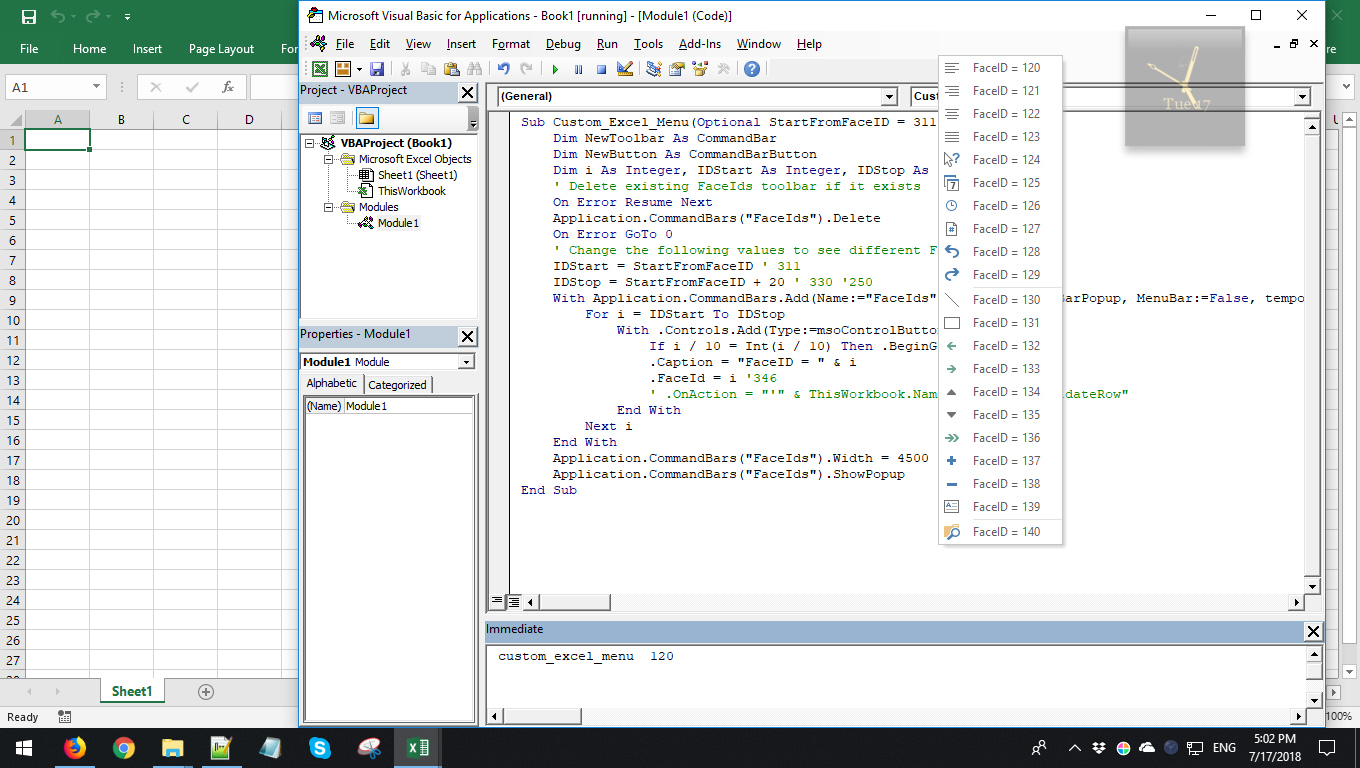1360x768 pixels.
Task: Select FaceID = 126 from popup menu
Action: [x=1005, y=206]
